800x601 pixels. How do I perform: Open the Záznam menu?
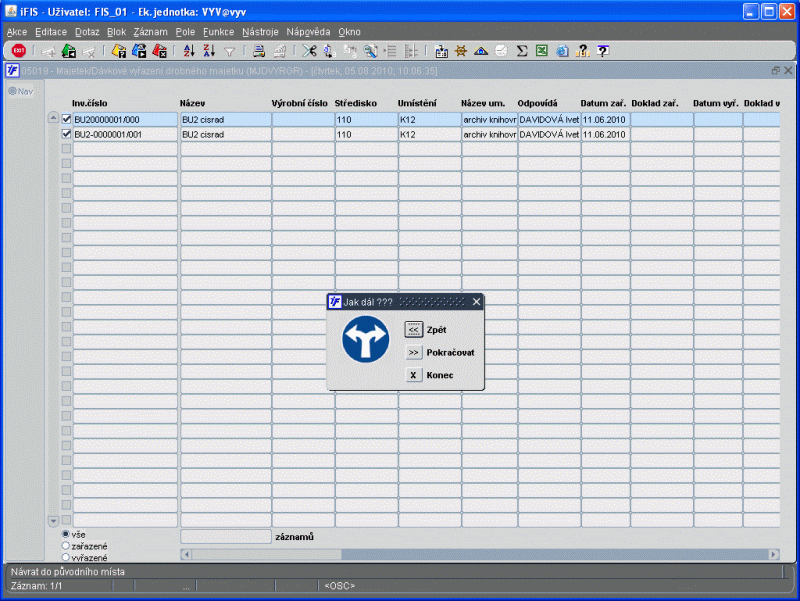[x=151, y=32]
